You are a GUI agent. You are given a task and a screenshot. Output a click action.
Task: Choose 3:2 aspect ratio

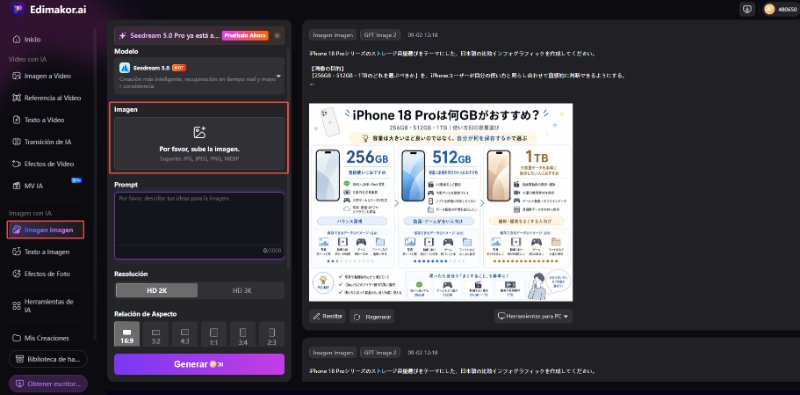tap(156, 334)
